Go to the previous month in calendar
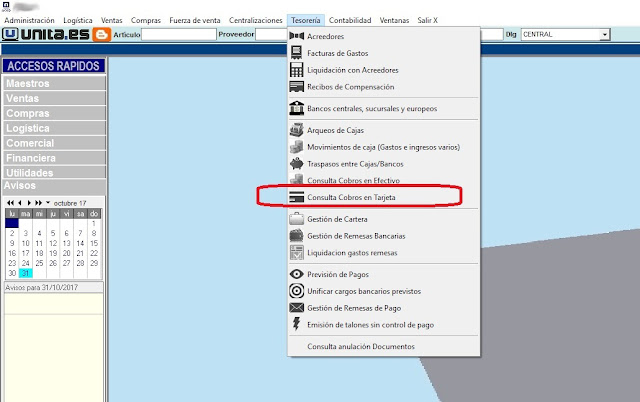The width and height of the screenshot is (640, 402). [19, 202]
